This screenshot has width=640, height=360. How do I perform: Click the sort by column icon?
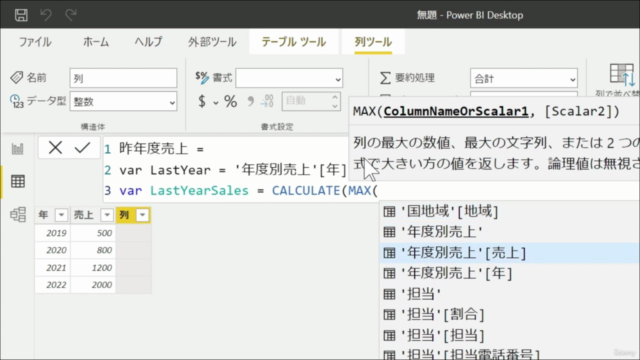click(622, 75)
